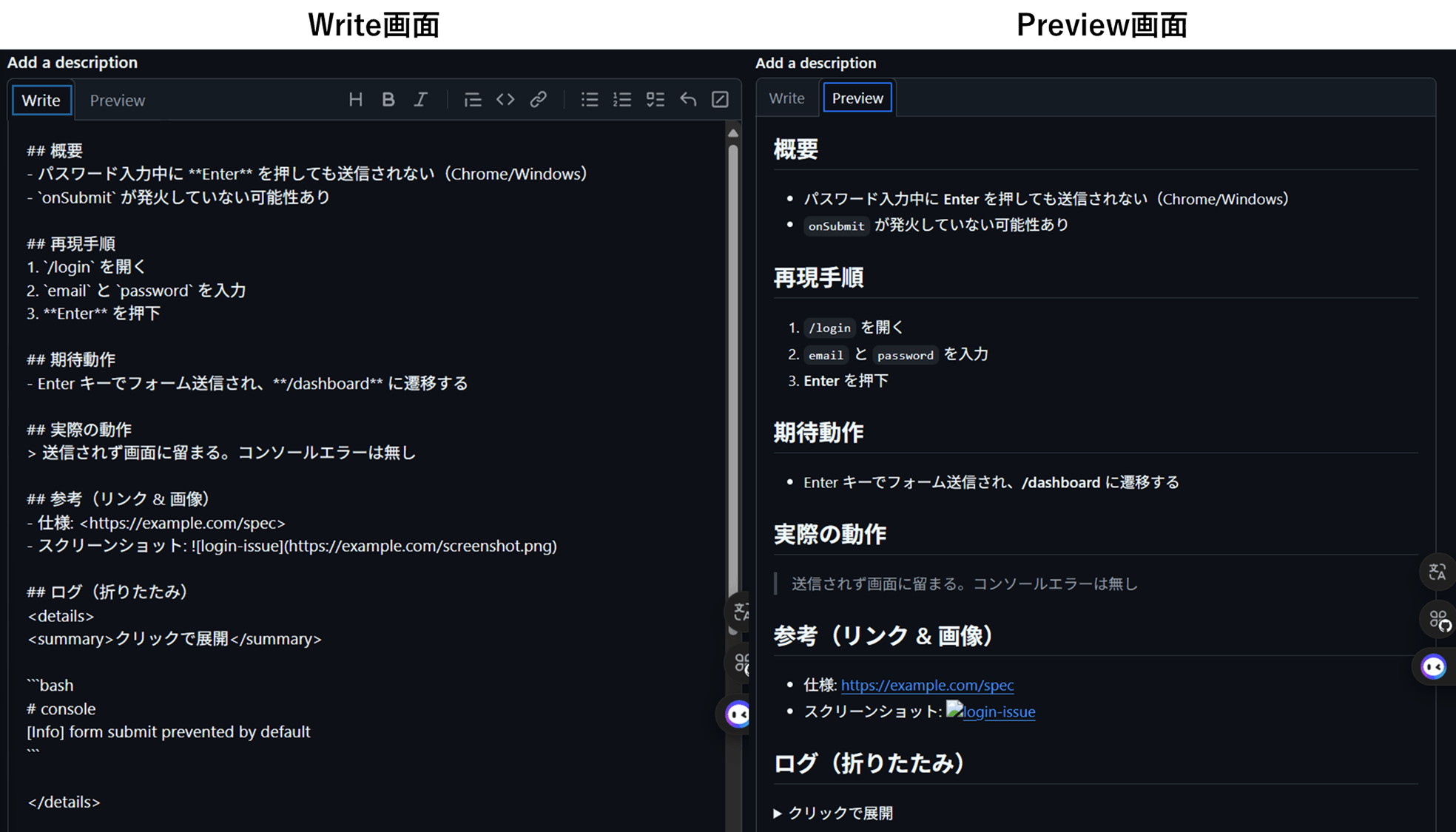
Task: Click the '## 期待動作' line in the editor
Action: point(71,360)
